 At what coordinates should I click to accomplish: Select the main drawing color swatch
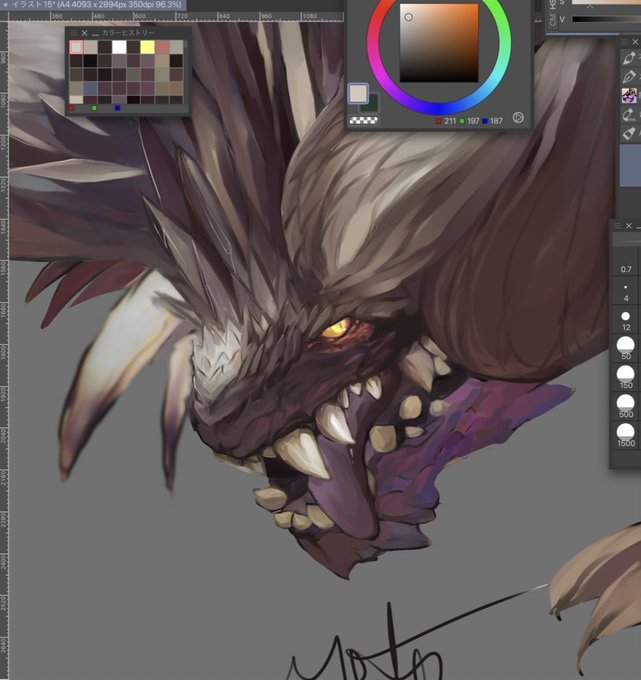tap(358, 93)
